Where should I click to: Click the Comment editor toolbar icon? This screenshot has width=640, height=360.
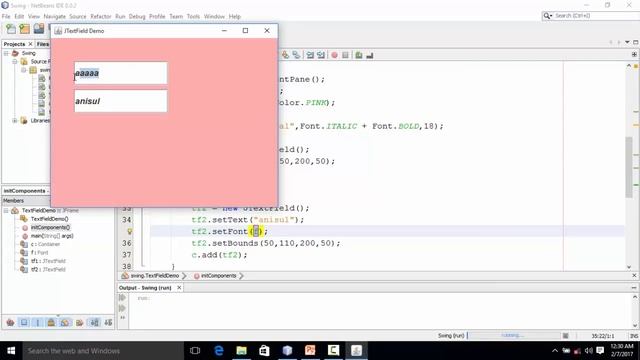click(359, 55)
